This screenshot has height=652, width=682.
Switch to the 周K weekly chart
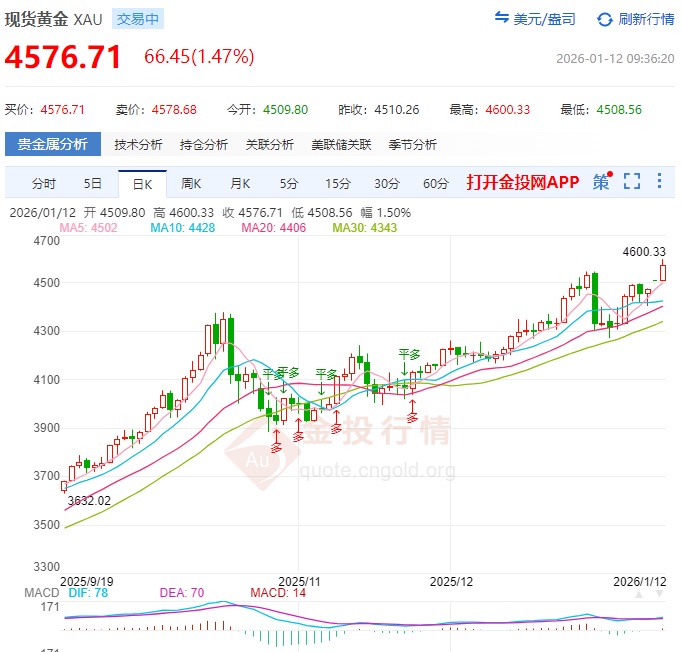[x=191, y=183]
